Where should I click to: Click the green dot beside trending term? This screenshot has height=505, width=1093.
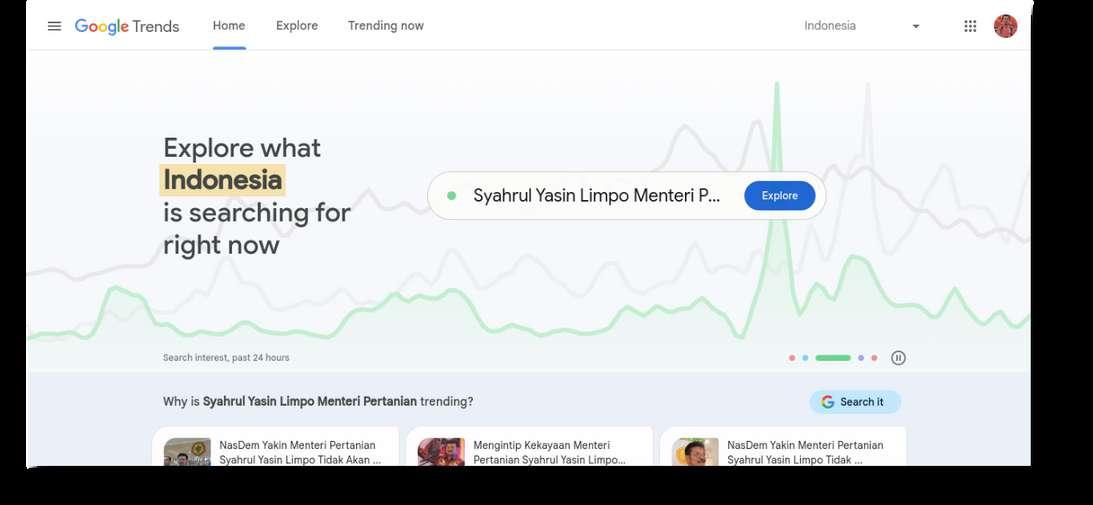451,196
